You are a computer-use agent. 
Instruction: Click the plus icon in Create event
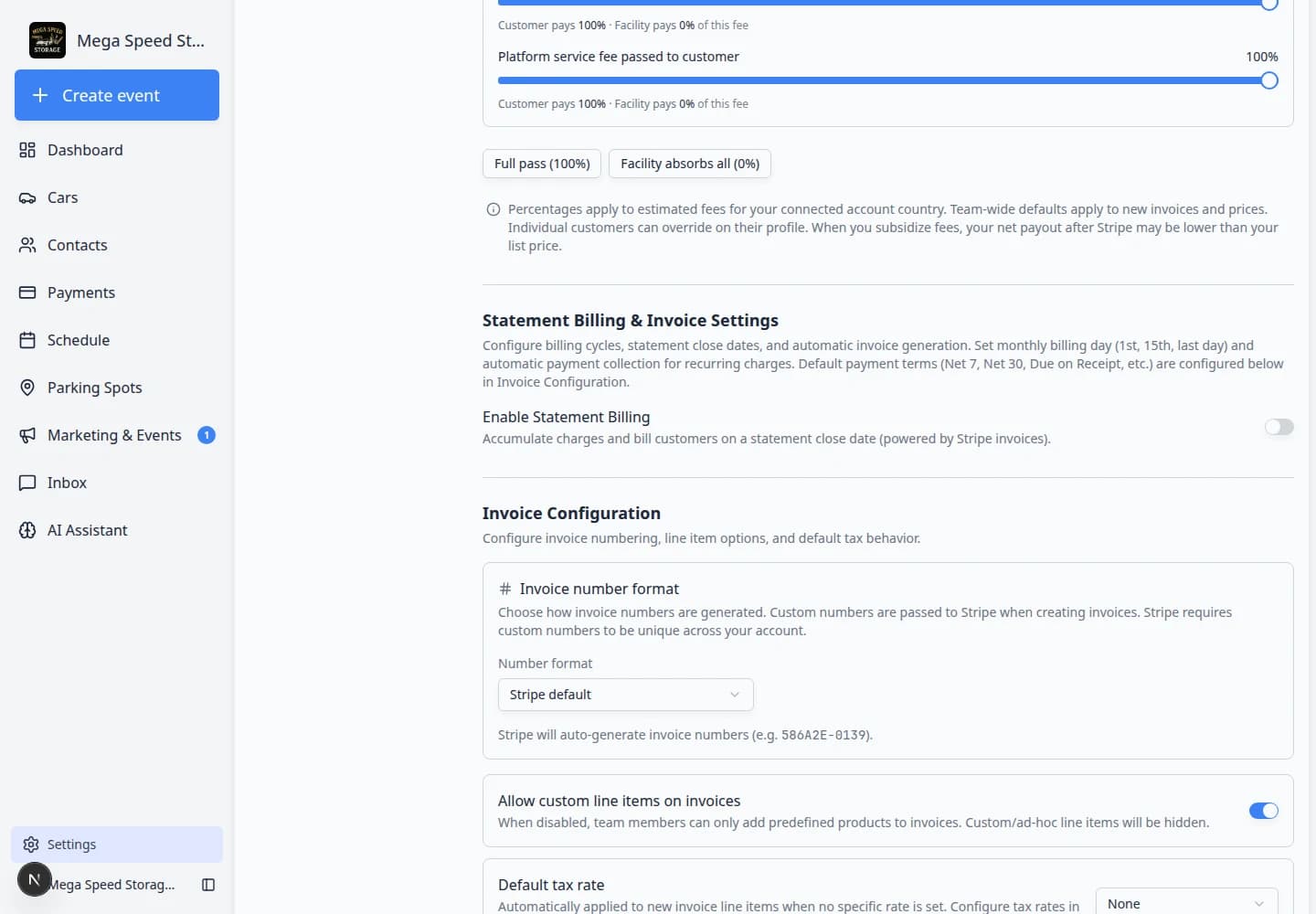(x=40, y=95)
